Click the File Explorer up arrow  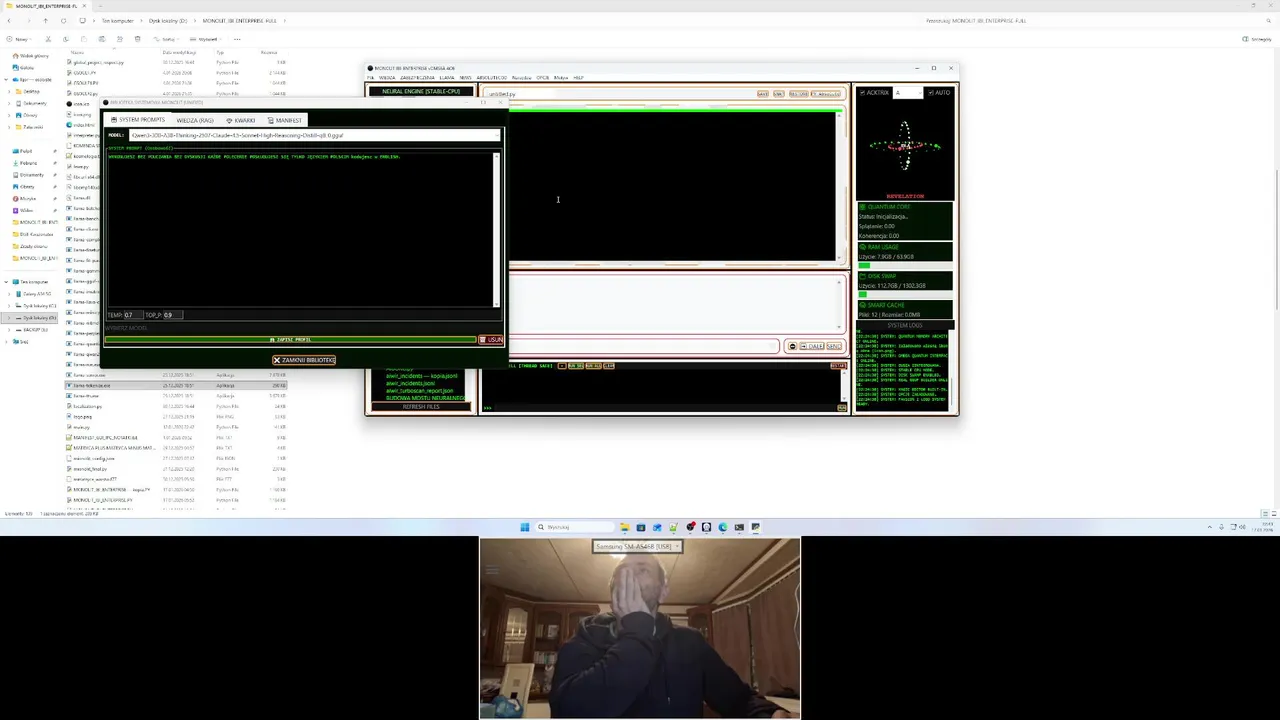click(45, 20)
